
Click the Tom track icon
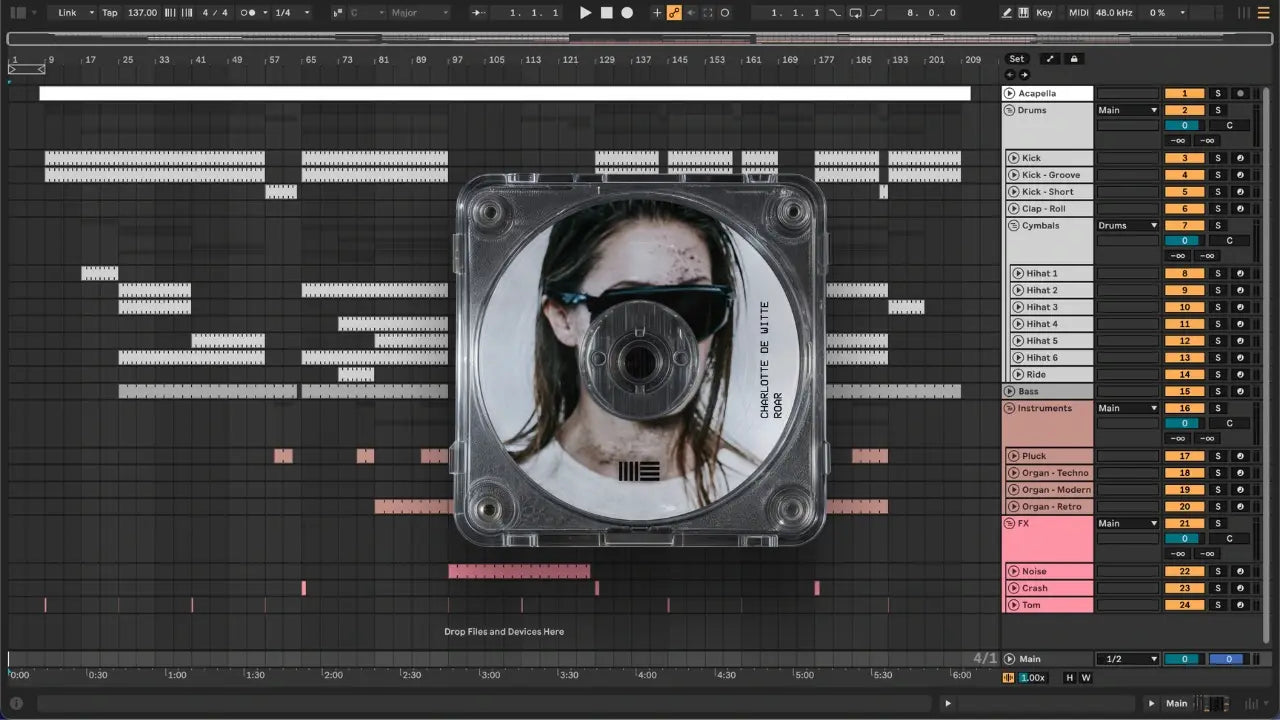coord(1013,605)
